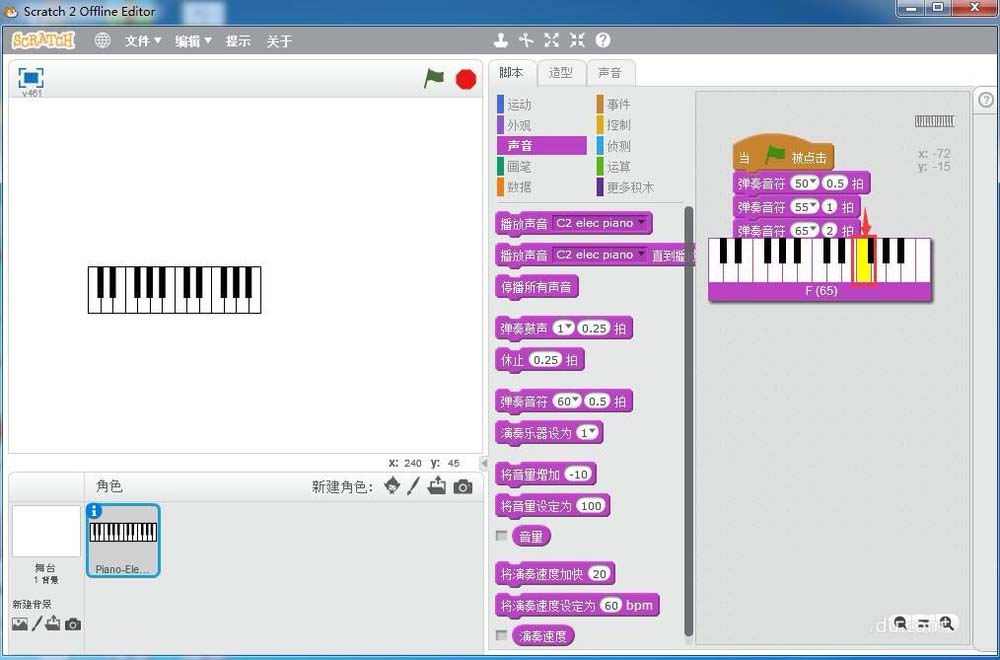Switch stage to presentation mode

coord(30,78)
